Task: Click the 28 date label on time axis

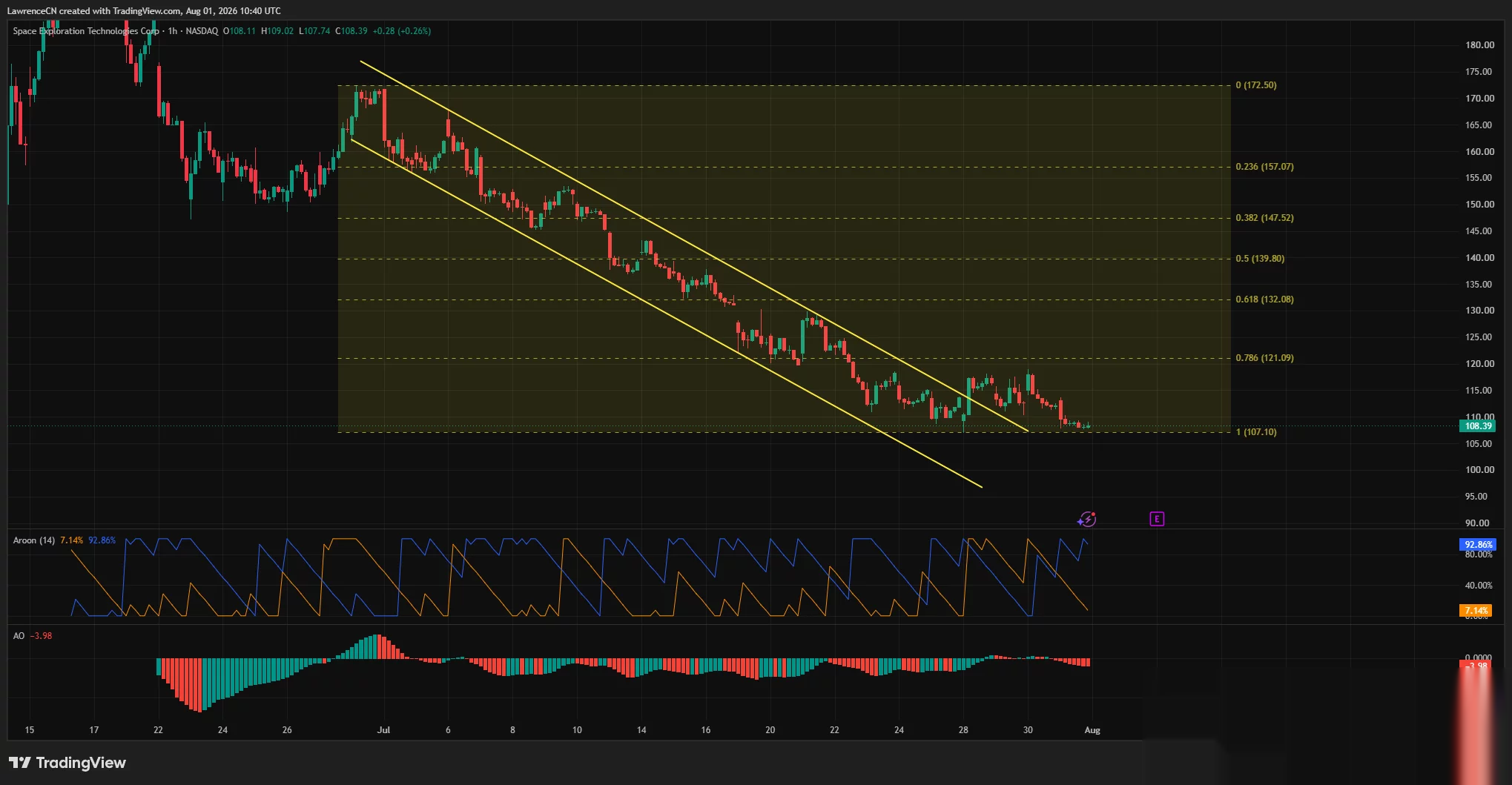Action: (963, 730)
